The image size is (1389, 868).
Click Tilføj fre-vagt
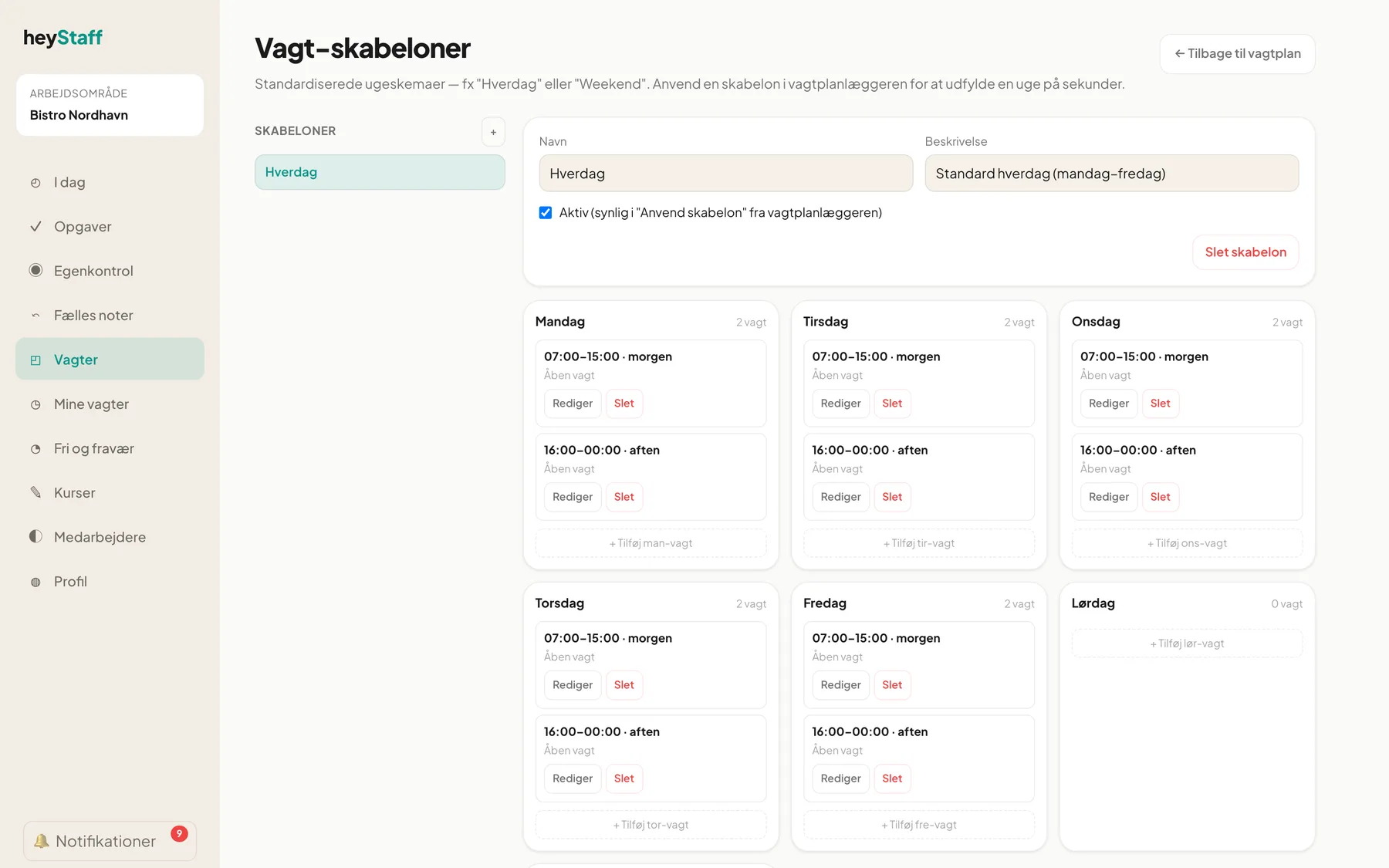[x=919, y=825]
